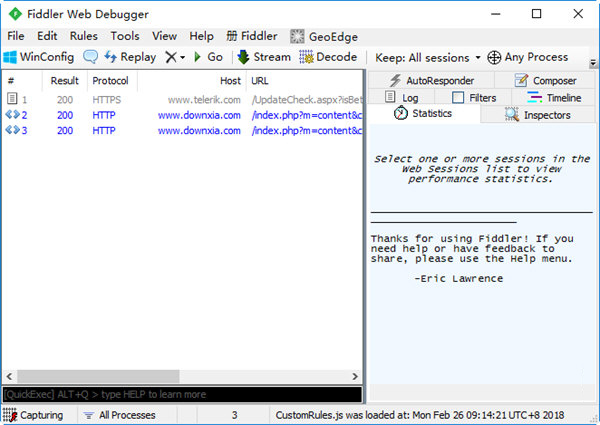Select session 3 arrows icon
The height and width of the screenshot is (425, 600).
click(12, 130)
